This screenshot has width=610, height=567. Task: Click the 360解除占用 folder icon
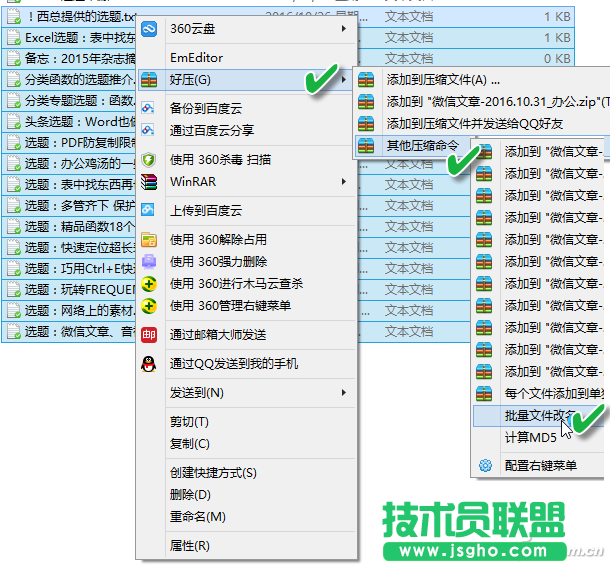click(x=149, y=240)
